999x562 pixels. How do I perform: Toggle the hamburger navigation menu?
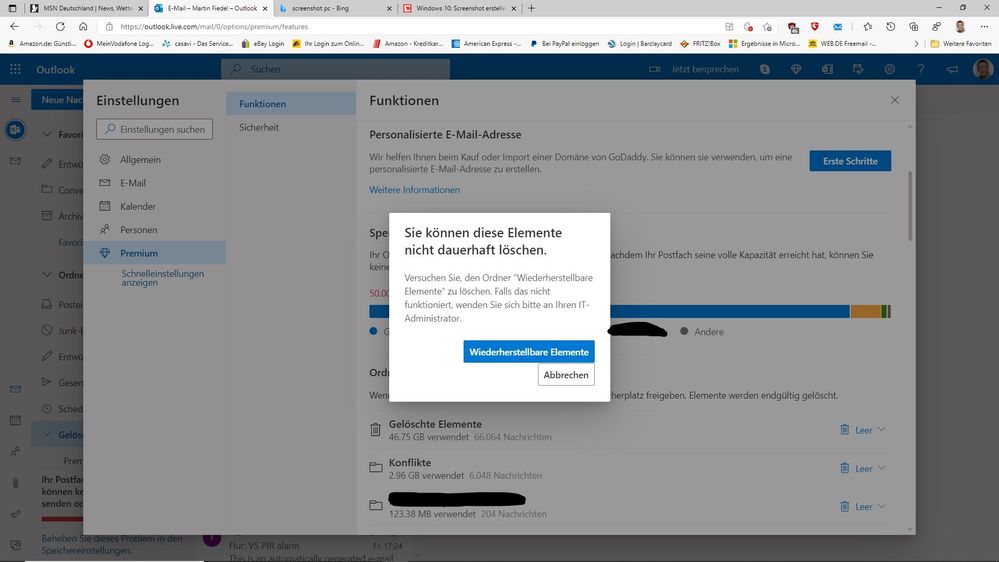click(15, 99)
